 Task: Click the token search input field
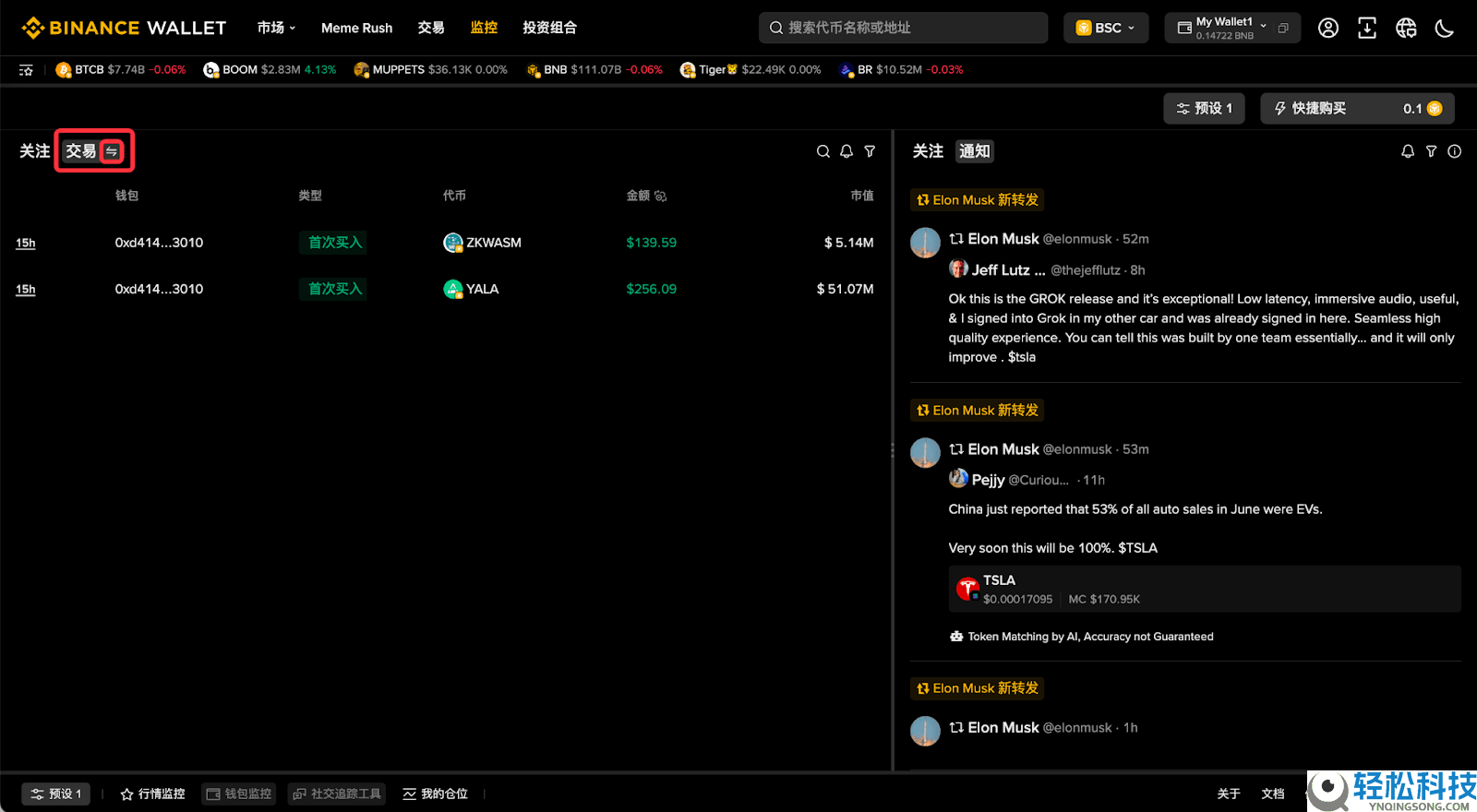[905, 28]
